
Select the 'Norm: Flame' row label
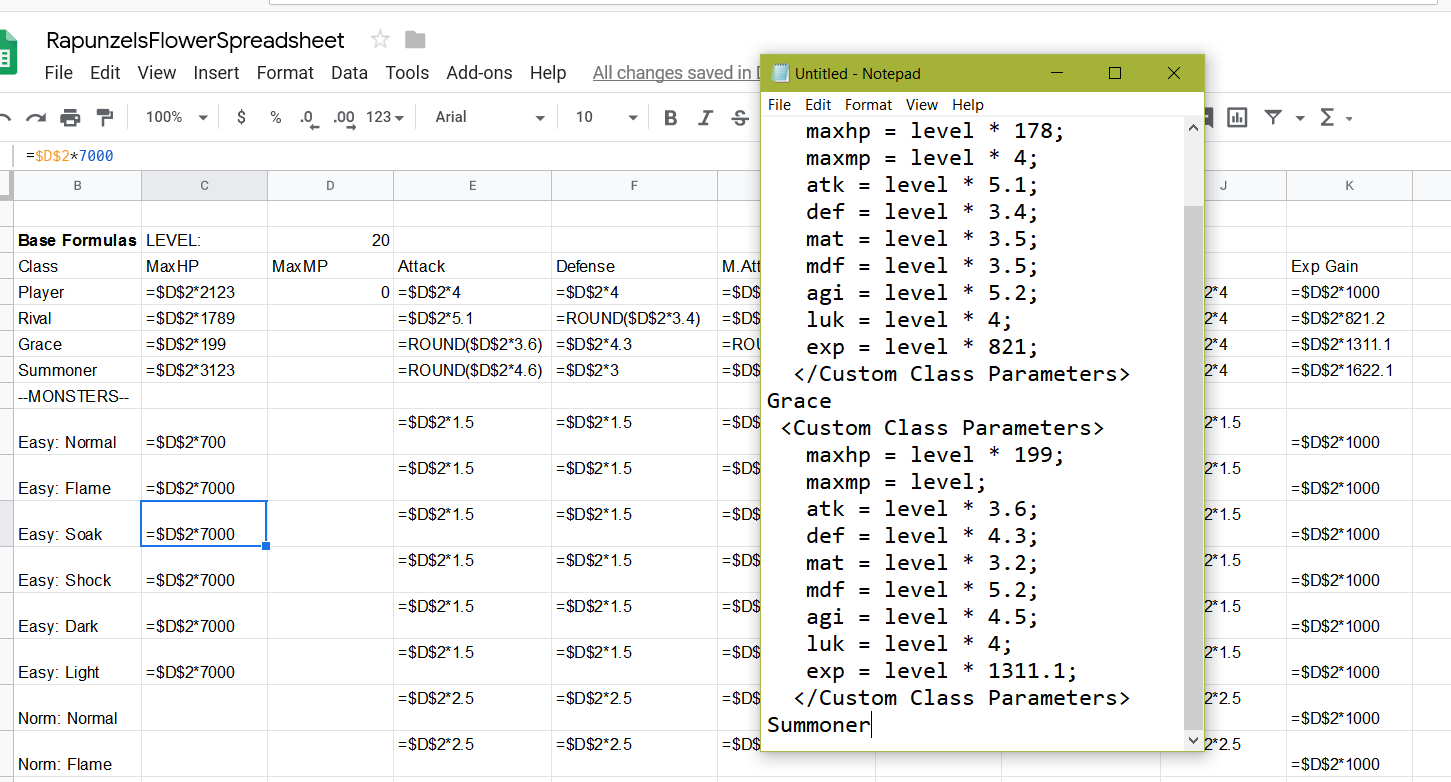[78, 754]
